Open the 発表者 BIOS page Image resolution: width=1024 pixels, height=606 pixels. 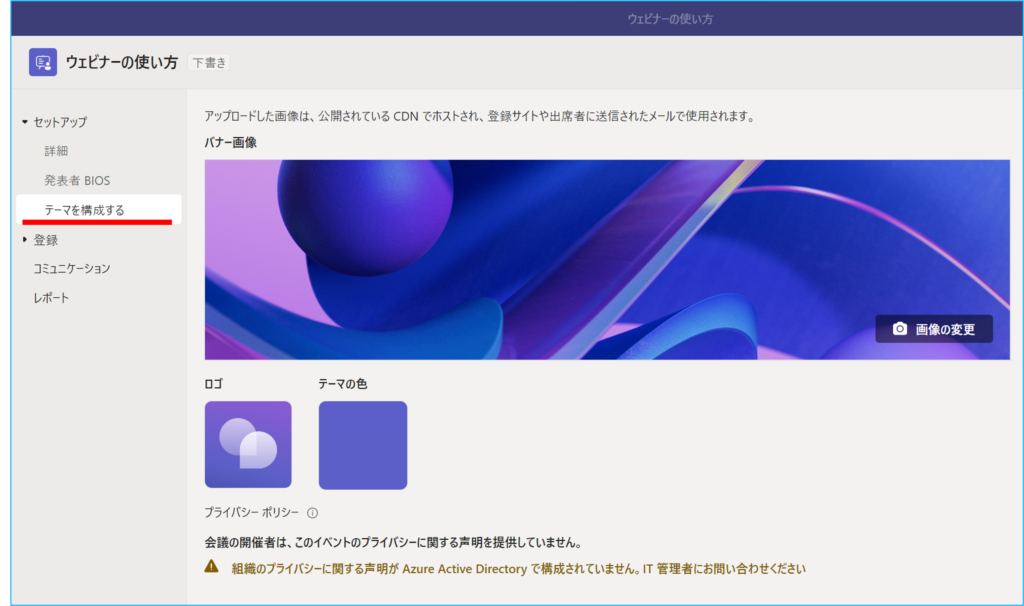(x=76, y=181)
